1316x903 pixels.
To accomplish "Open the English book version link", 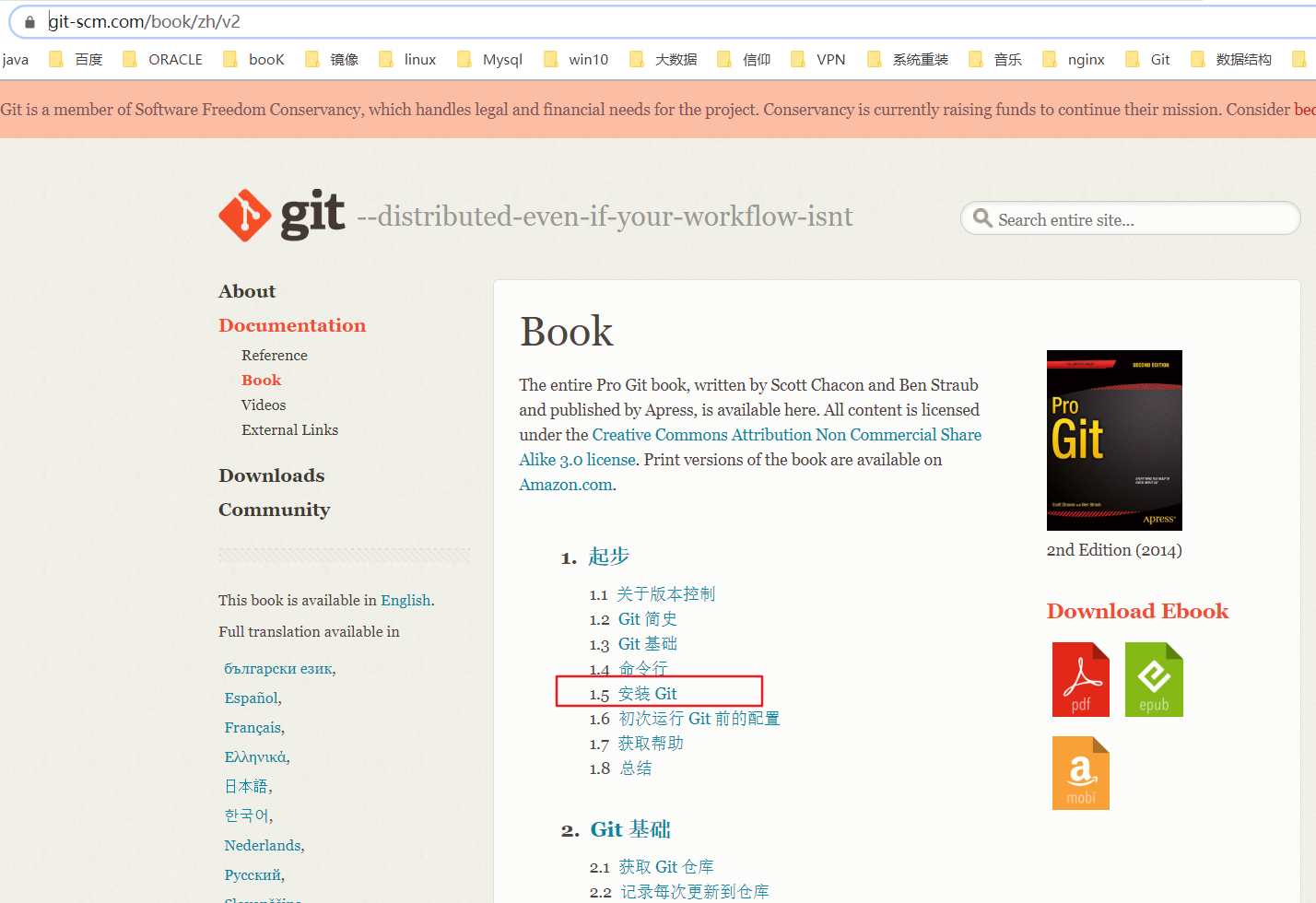I will [x=405, y=600].
